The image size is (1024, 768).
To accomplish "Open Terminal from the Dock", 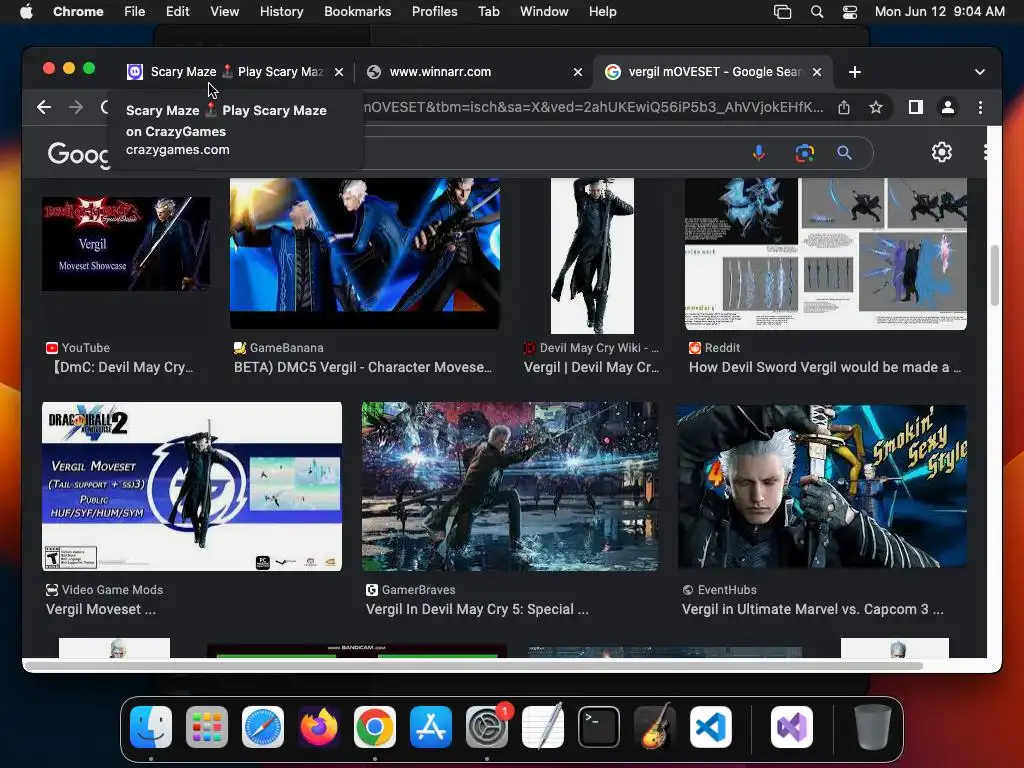I will point(598,727).
